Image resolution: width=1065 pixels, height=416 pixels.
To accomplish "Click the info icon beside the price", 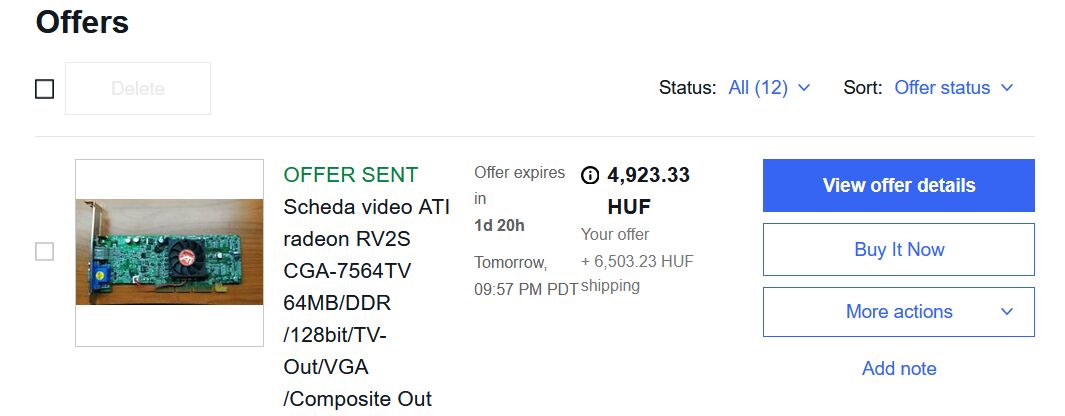I will point(590,175).
